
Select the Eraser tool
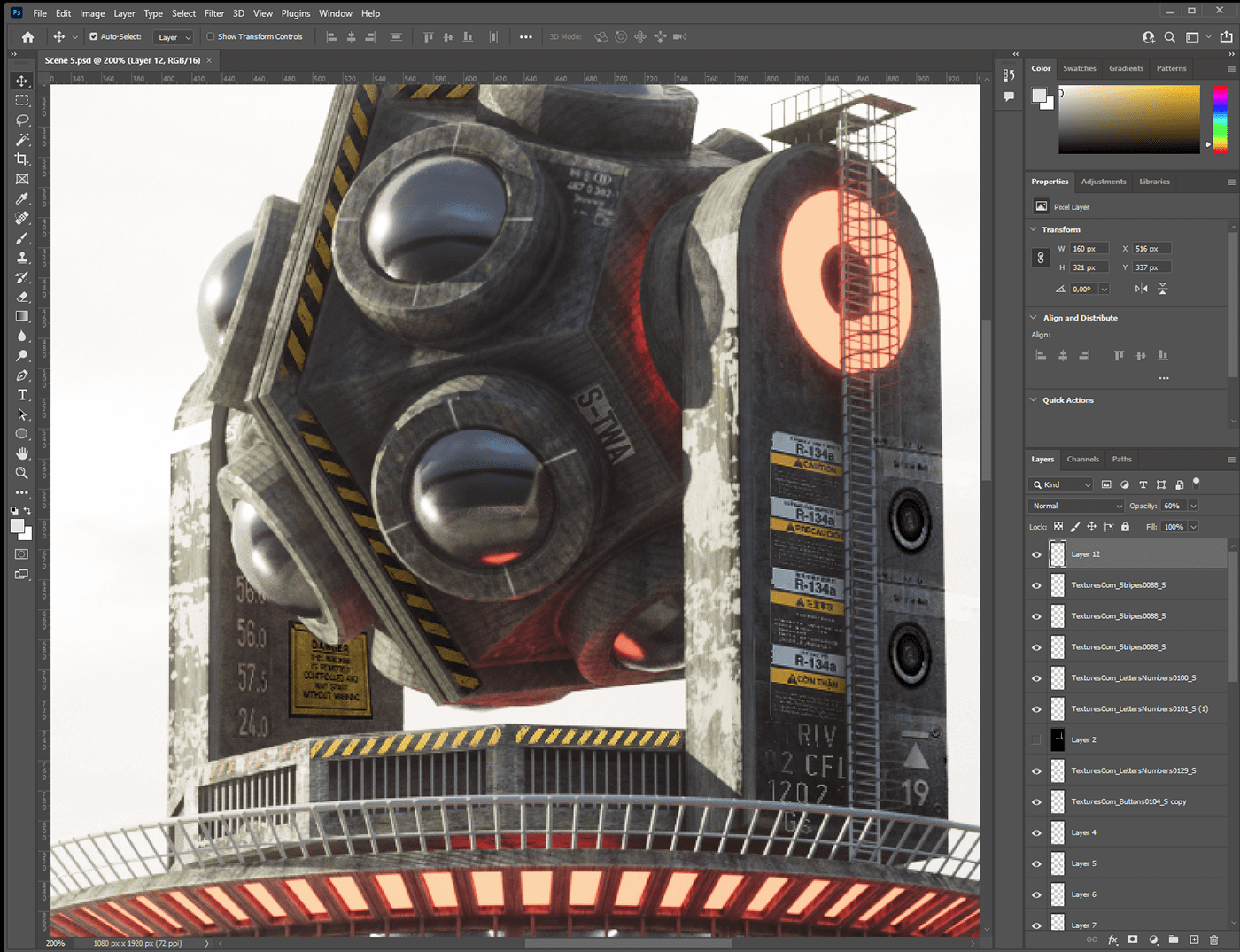point(22,297)
